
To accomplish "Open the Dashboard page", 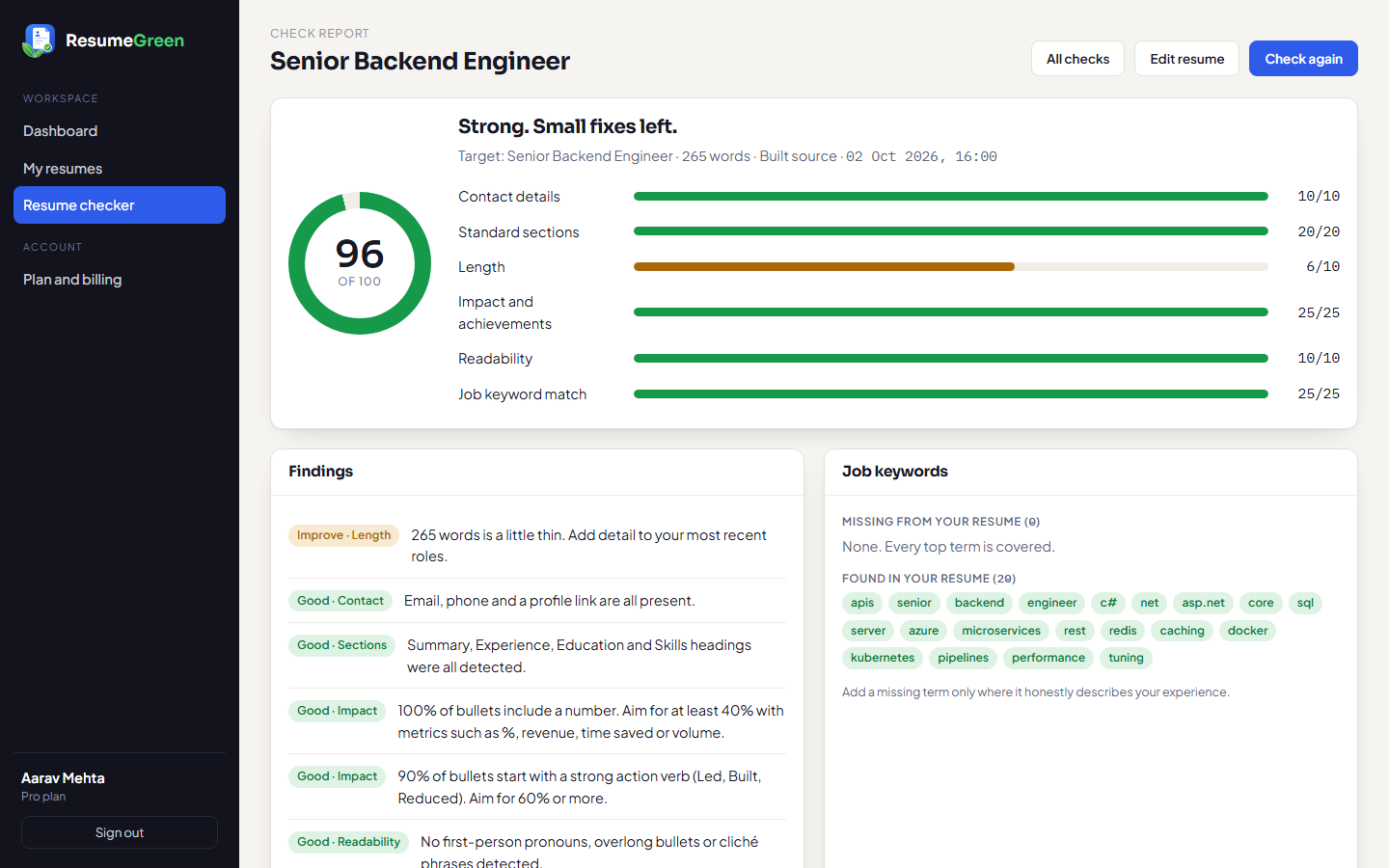I will coord(120,131).
